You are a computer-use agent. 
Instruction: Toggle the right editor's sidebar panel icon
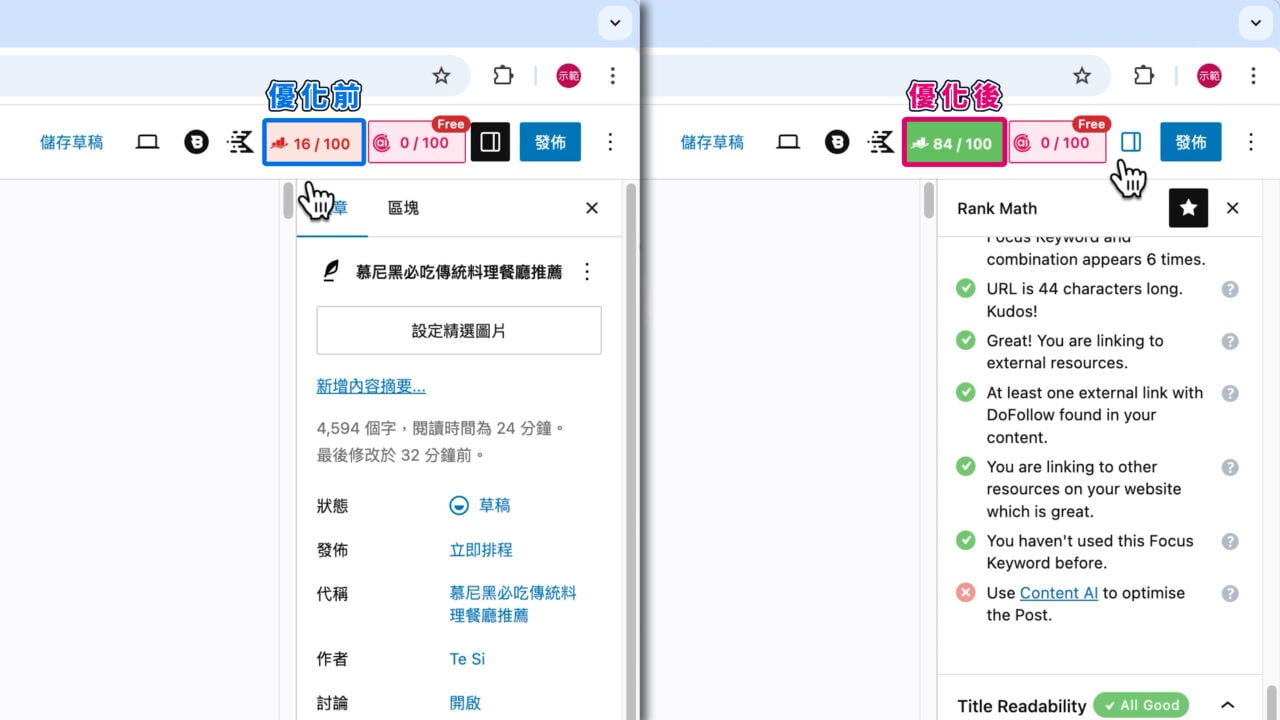point(1131,141)
